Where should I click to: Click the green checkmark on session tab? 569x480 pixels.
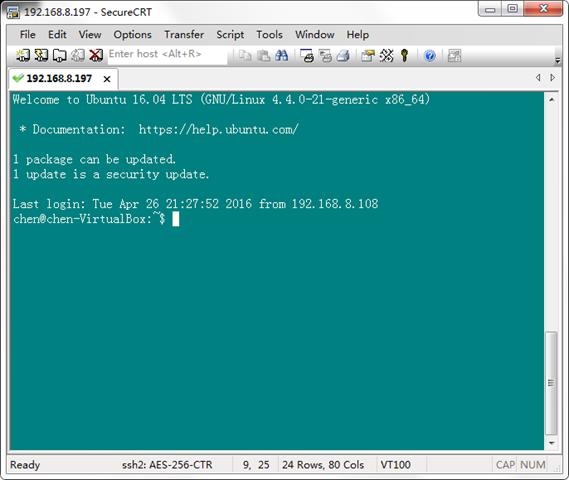coord(18,78)
